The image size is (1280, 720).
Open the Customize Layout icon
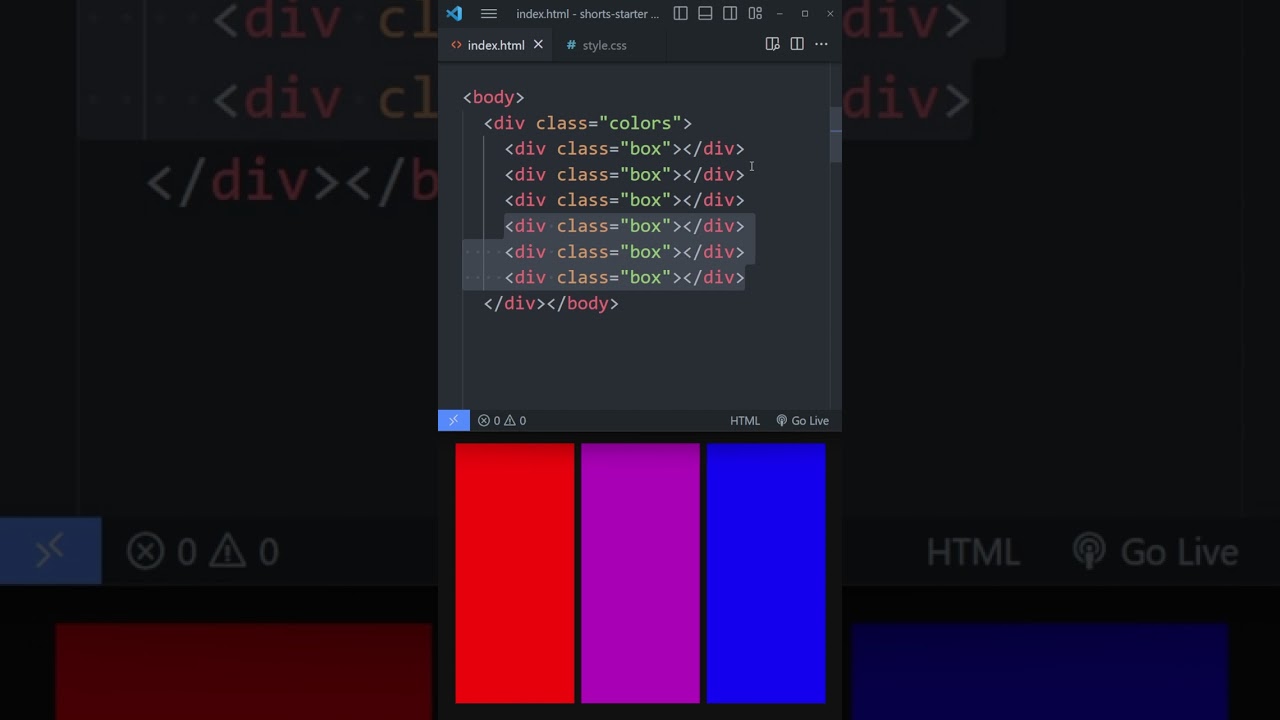point(755,14)
